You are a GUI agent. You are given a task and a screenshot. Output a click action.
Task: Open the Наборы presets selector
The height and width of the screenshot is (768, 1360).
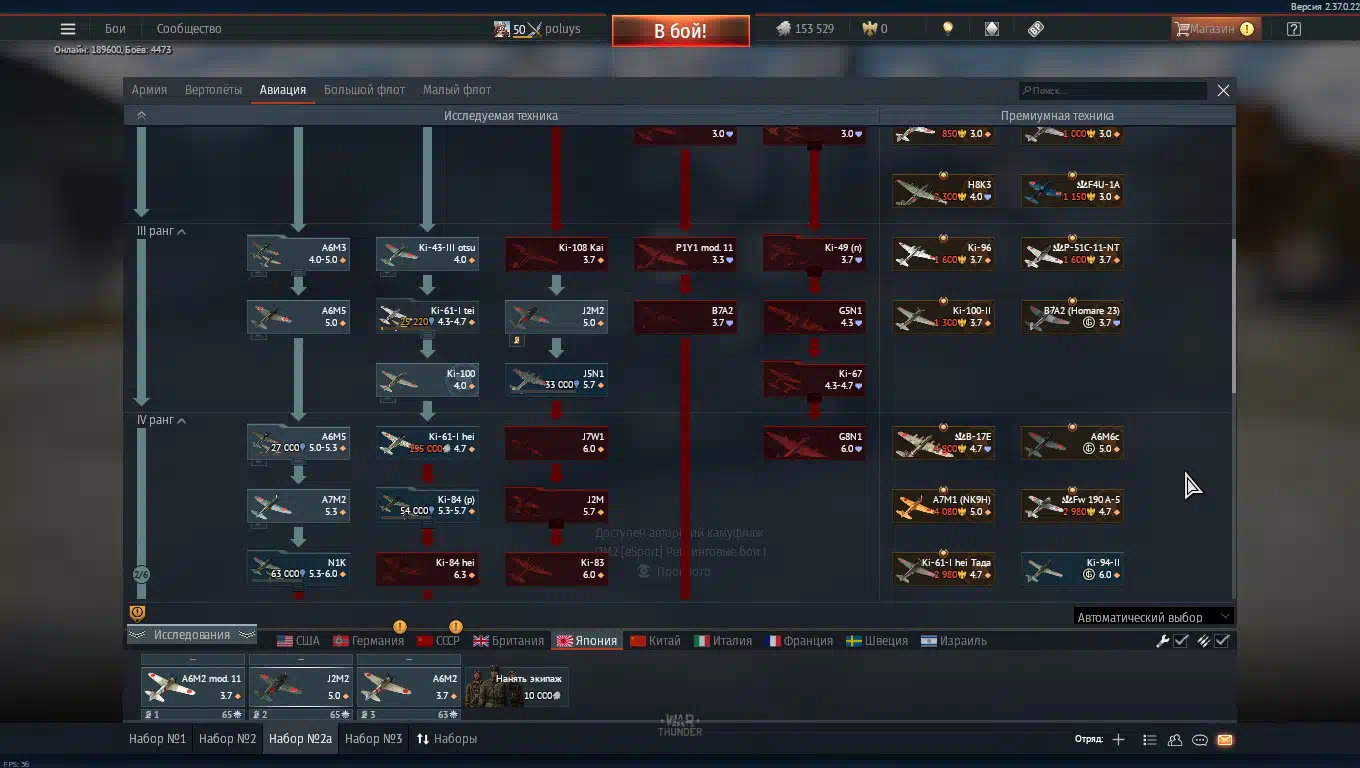click(x=447, y=739)
